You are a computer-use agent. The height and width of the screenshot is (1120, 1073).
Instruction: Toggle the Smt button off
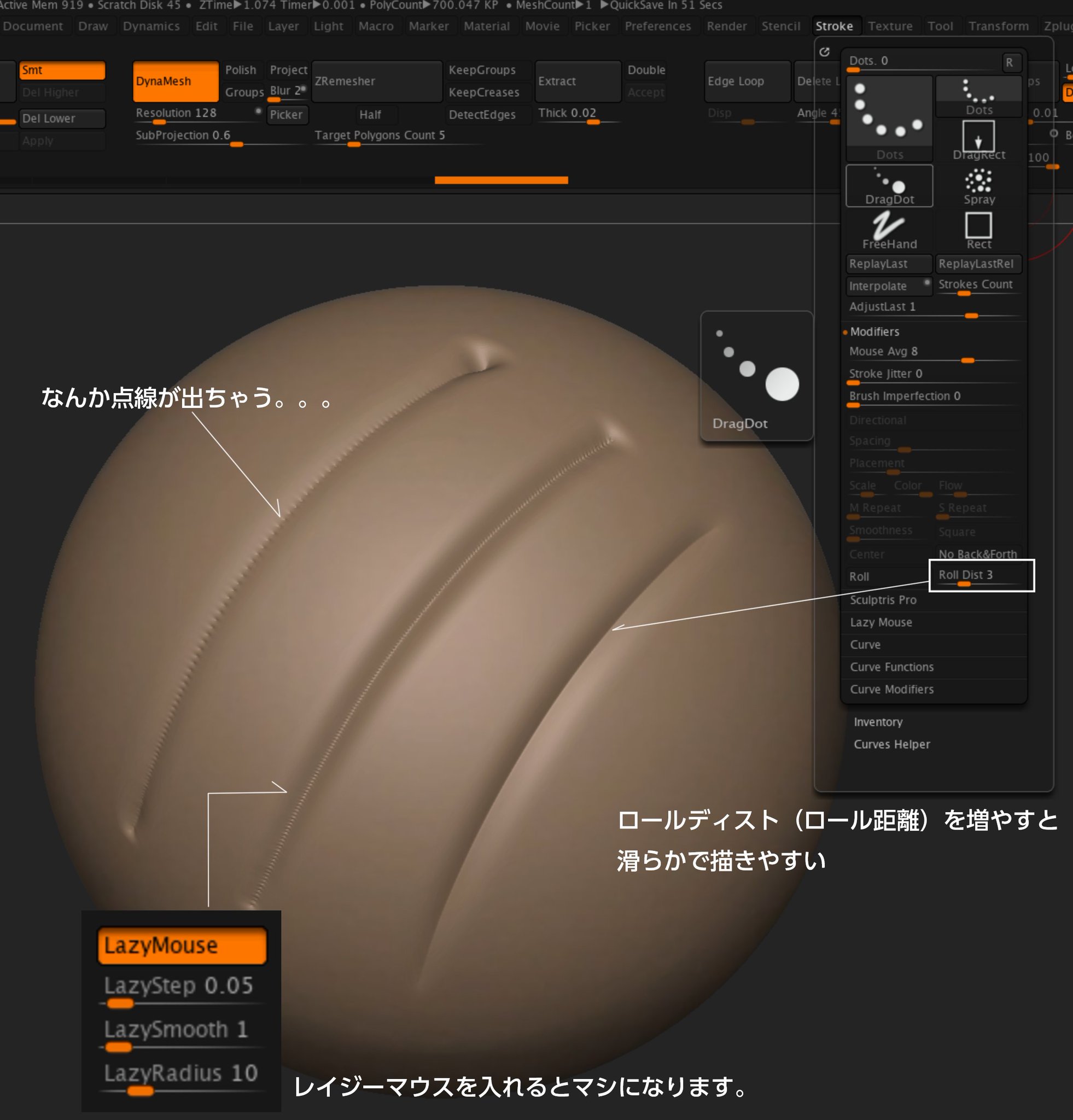click(x=62, y=71)
